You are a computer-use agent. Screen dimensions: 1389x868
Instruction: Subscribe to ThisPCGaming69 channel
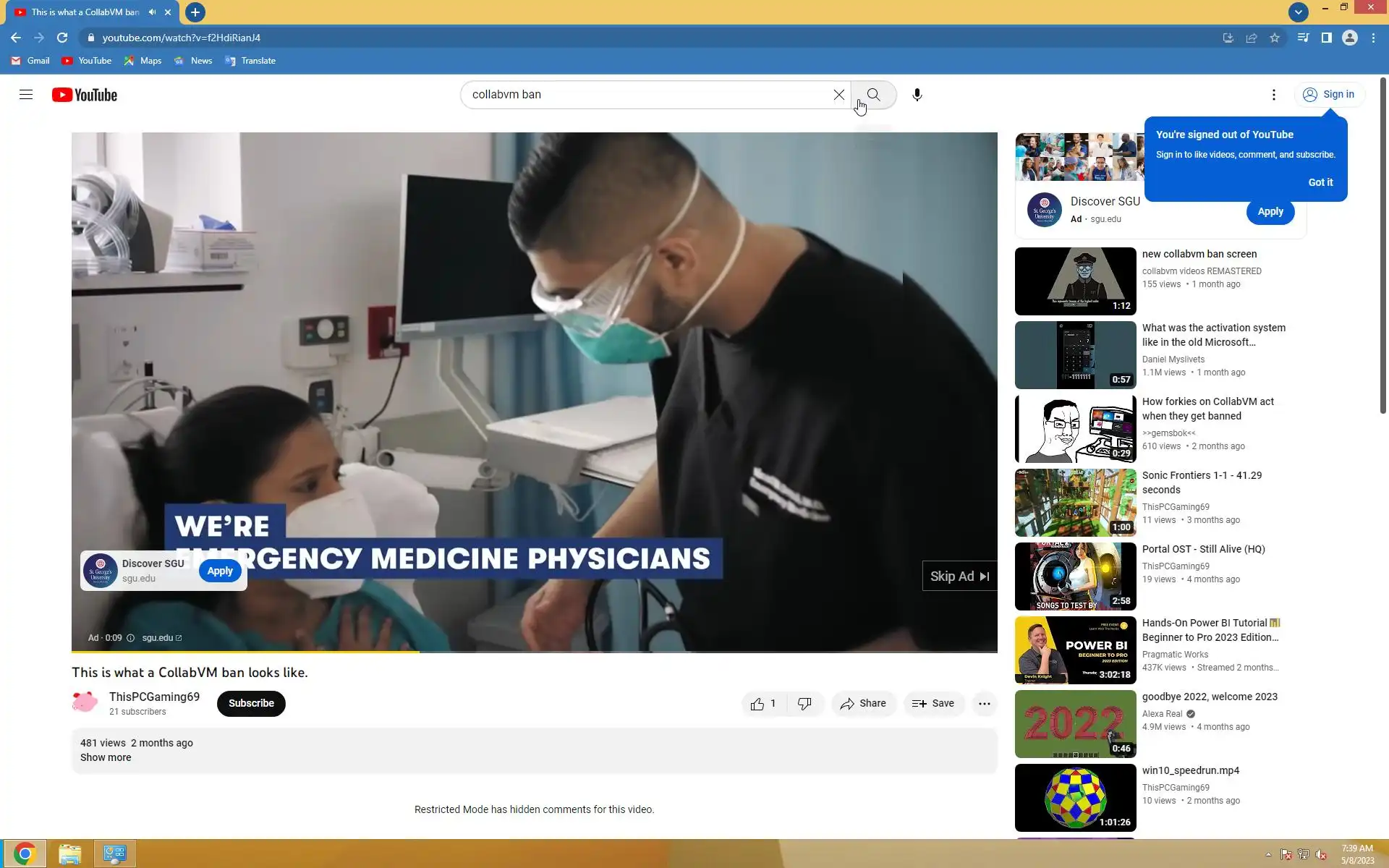click(251, 703)
